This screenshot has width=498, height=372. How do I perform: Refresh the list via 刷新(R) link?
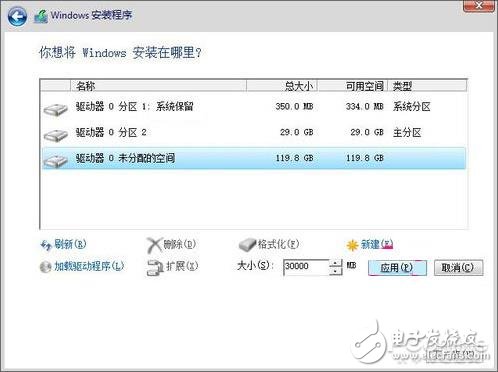[x=70, y=244]
